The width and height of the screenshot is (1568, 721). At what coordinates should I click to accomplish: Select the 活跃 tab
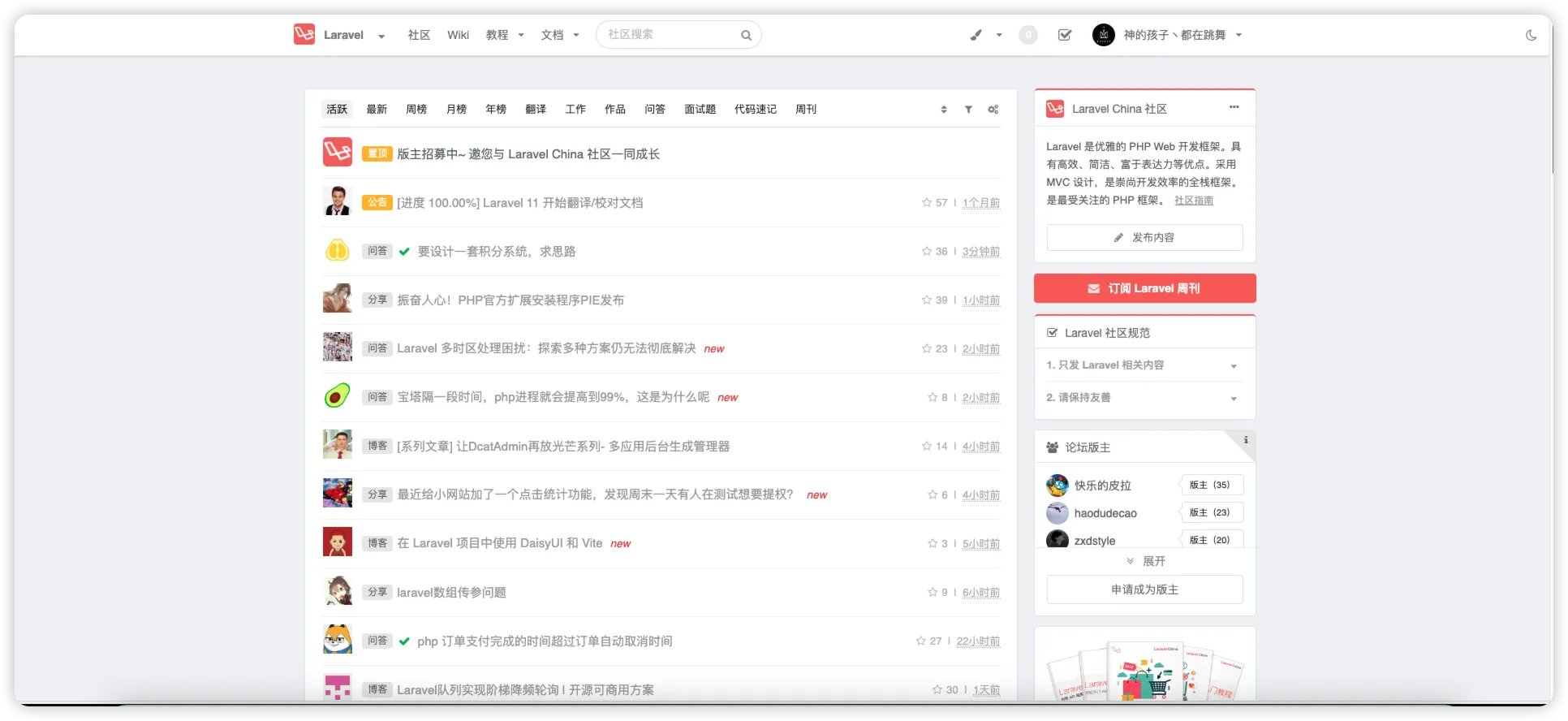337,109
